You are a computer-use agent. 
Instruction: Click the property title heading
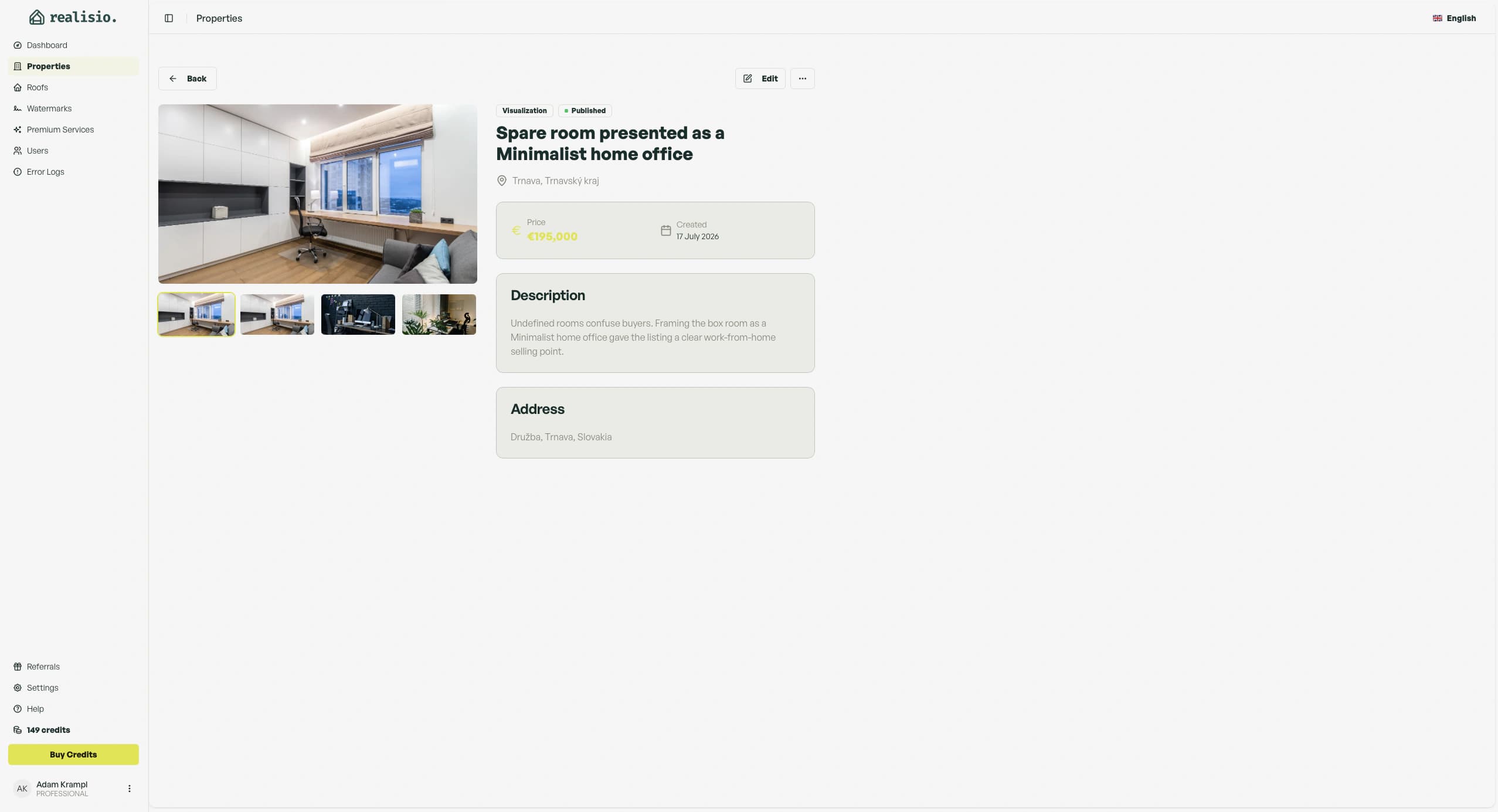pos(610,143)
